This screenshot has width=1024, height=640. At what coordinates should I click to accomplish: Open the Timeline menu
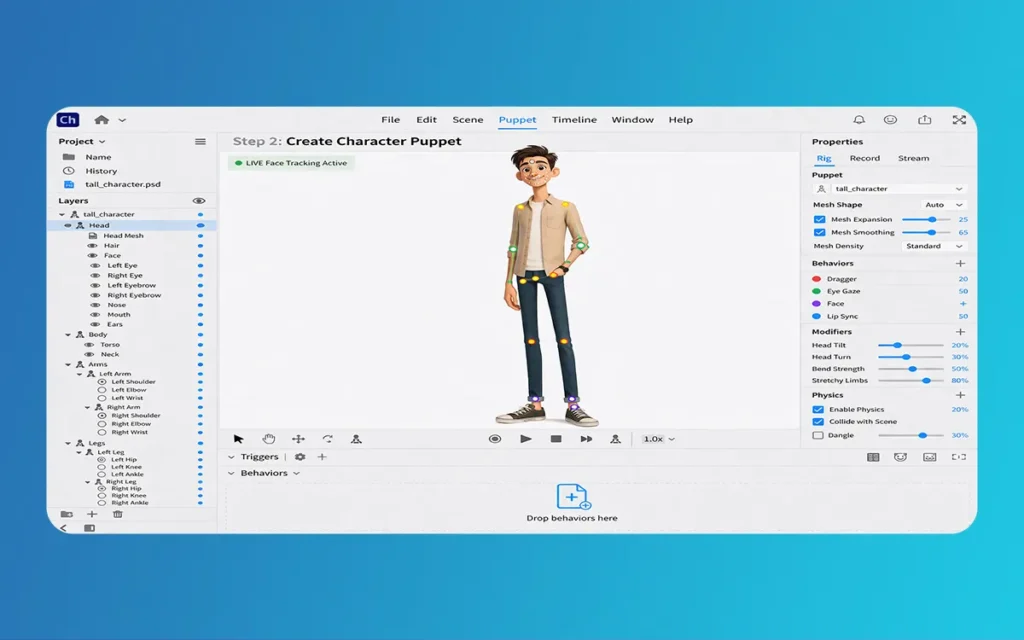pyautogui.click(x=574, y=120)
